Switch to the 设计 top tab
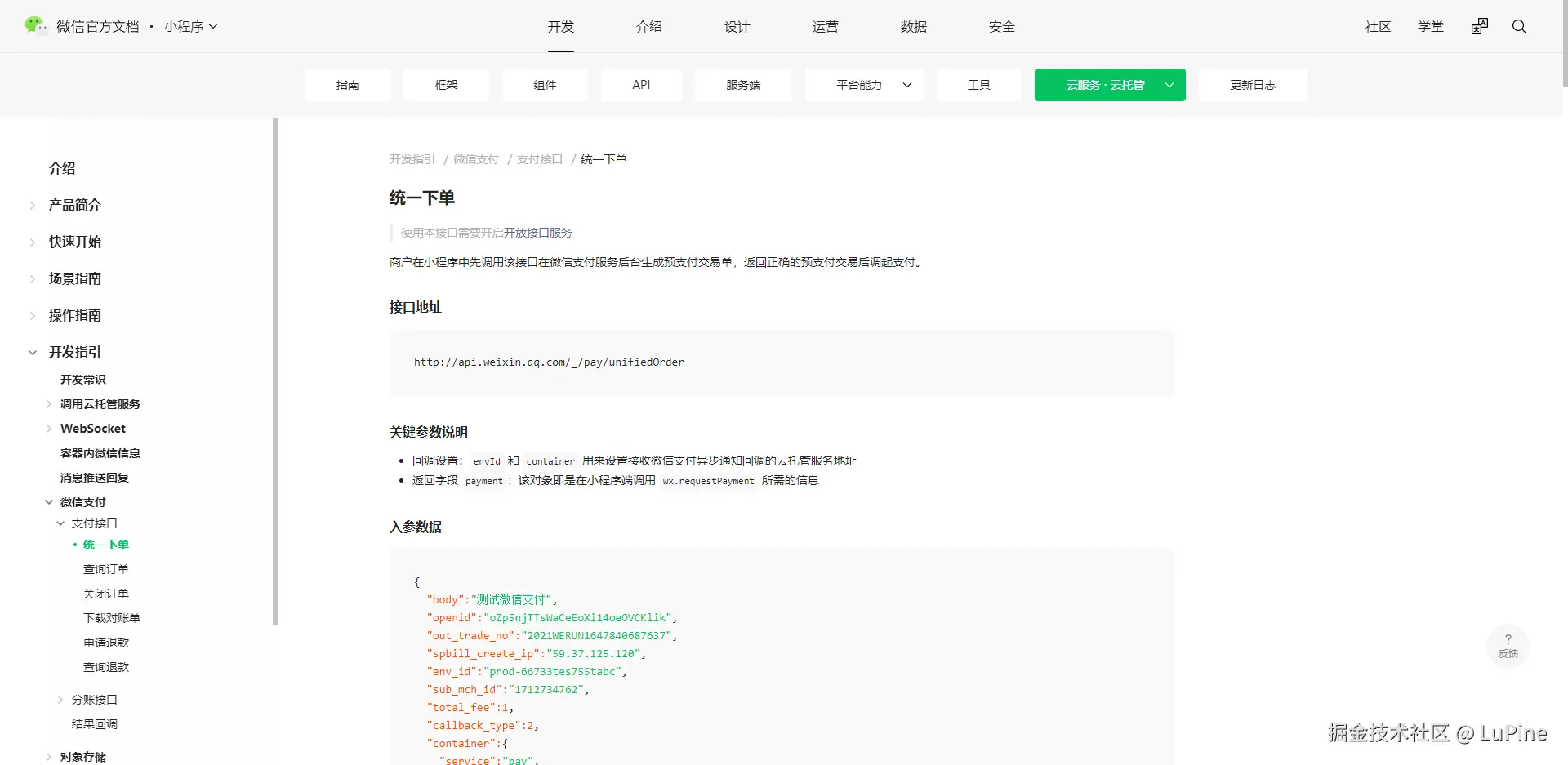Screen dimensions: 1568x765 pyautogui.click(x=737, y=26)
